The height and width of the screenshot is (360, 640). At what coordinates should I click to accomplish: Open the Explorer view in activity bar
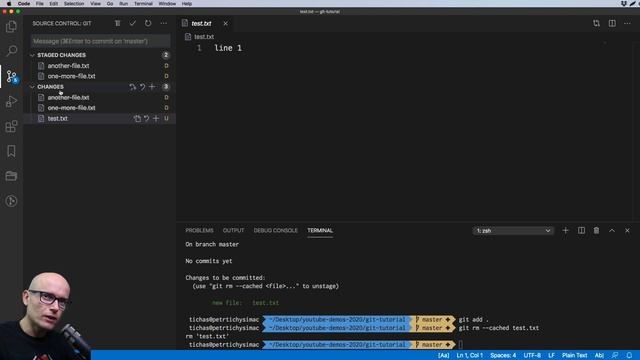pyautogui.click(x=11, y=27)
